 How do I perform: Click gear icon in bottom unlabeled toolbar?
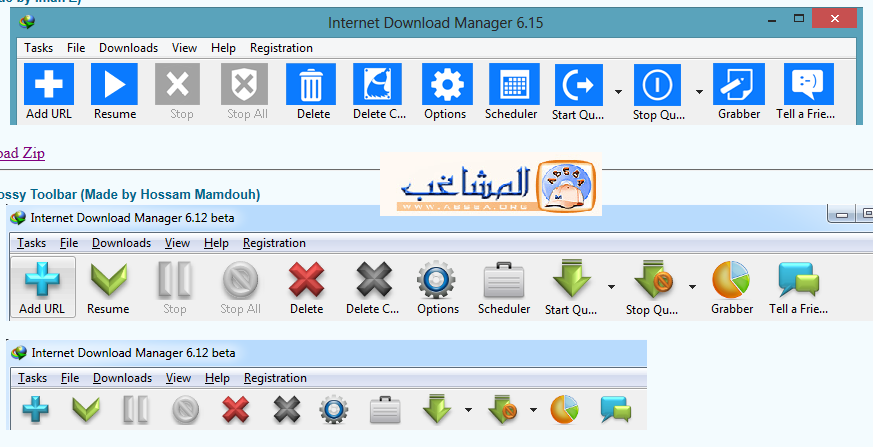333,410
